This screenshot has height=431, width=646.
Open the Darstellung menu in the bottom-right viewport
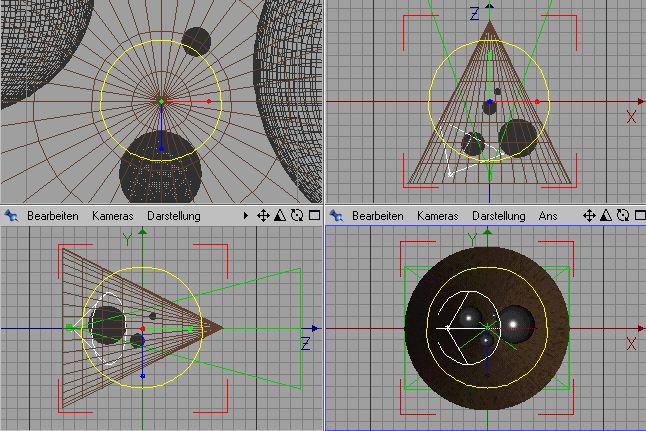click(499, 215)
